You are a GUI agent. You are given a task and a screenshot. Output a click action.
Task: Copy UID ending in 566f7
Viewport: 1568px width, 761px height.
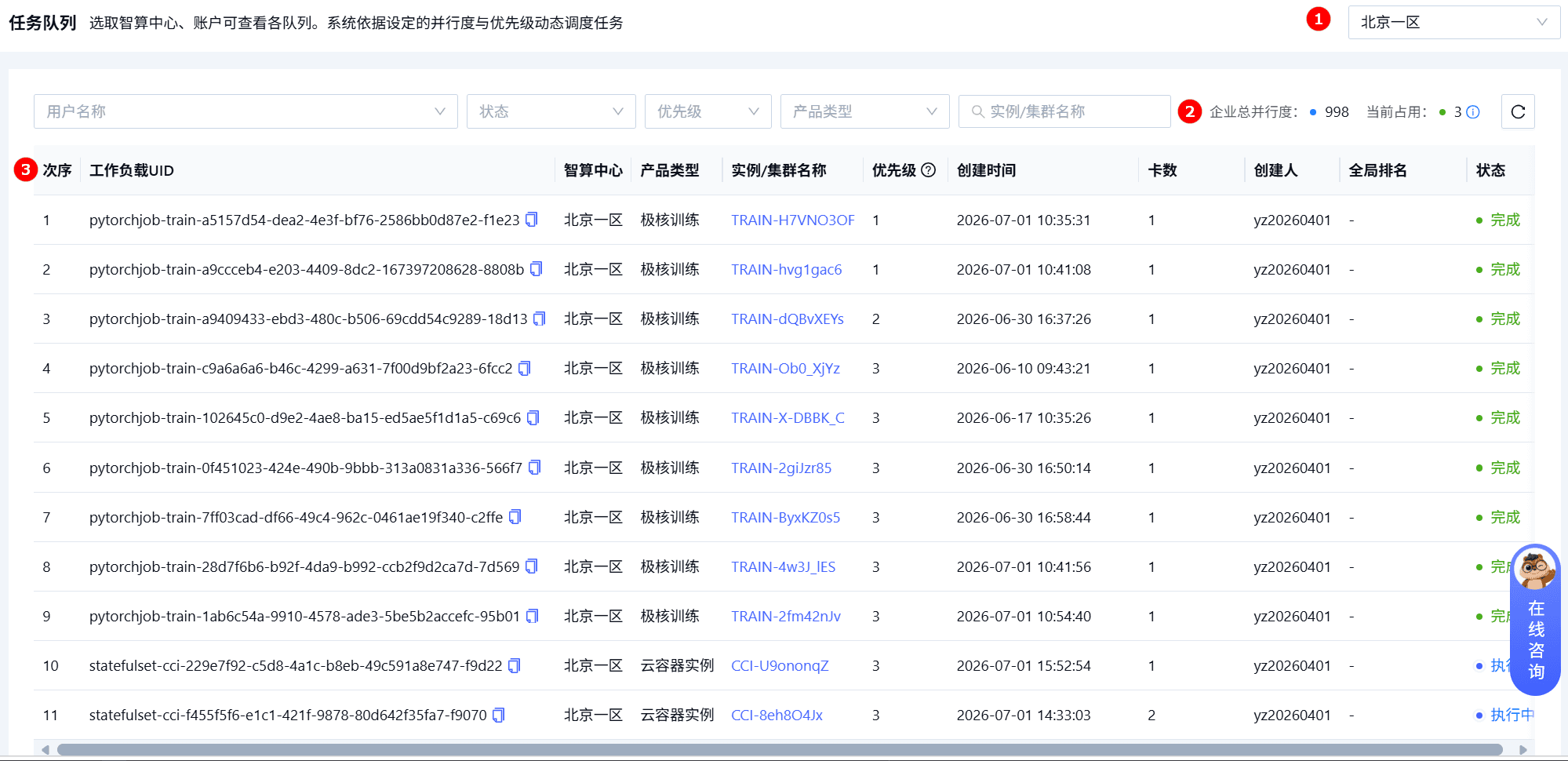535,468
